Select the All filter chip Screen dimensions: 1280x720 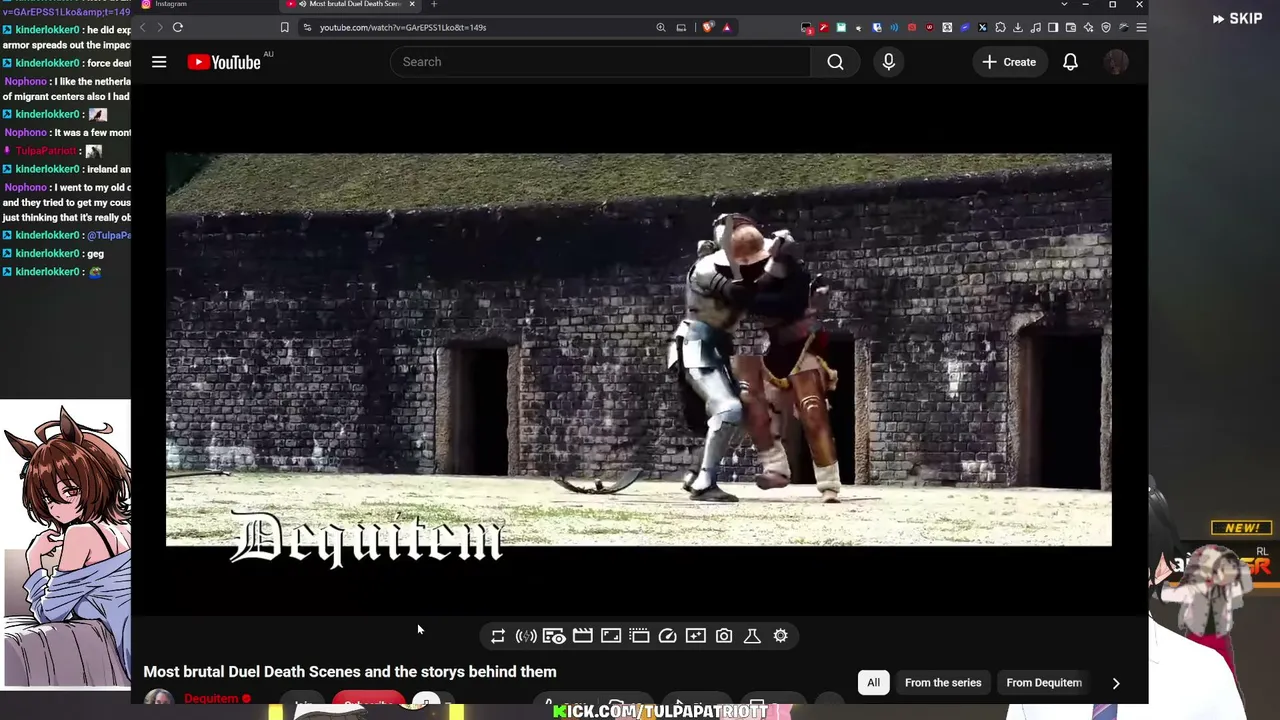(873, 683)
